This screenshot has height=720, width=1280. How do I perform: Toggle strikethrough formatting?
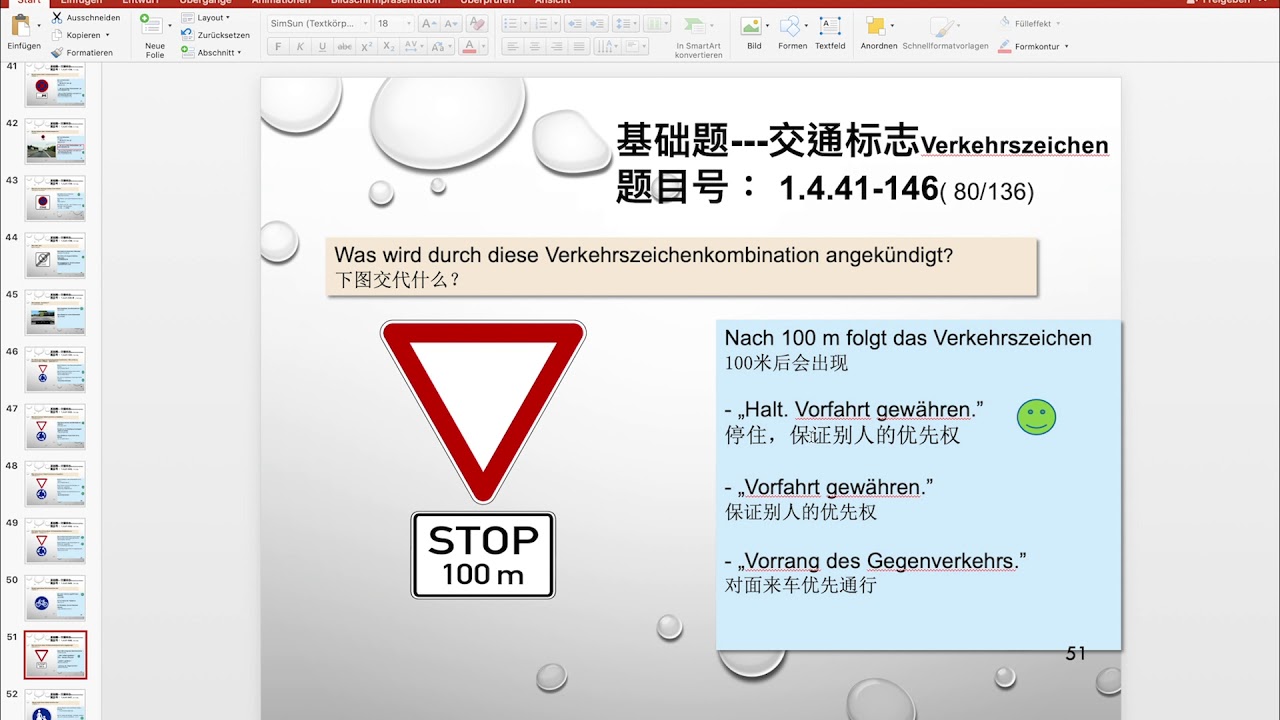[x=345, y=47]
